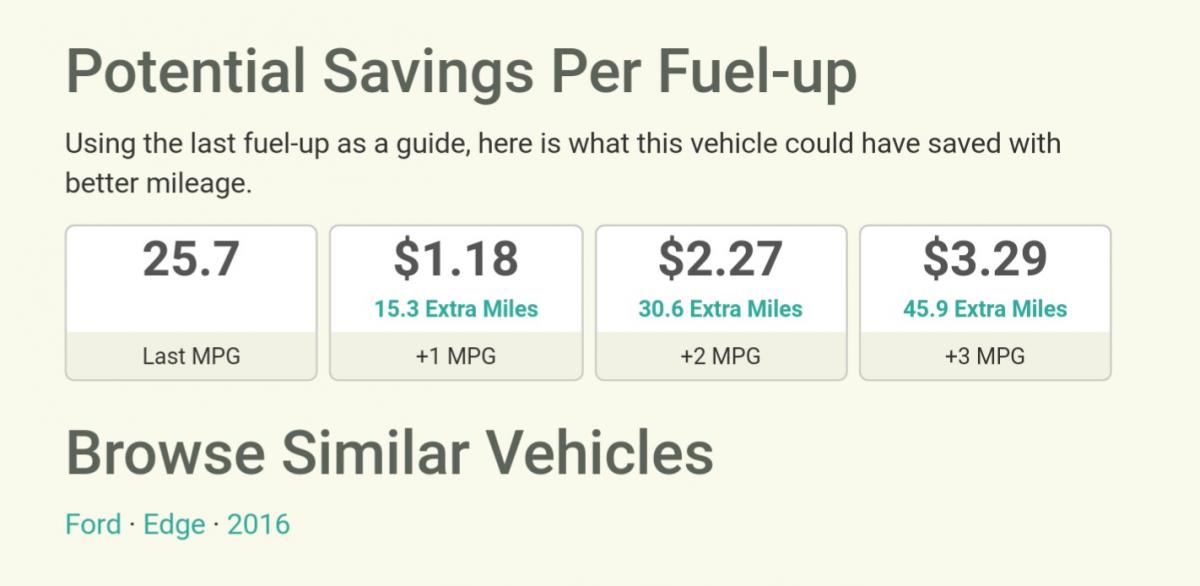
Task: Open the Ford make link
Action: click(93, 524)
